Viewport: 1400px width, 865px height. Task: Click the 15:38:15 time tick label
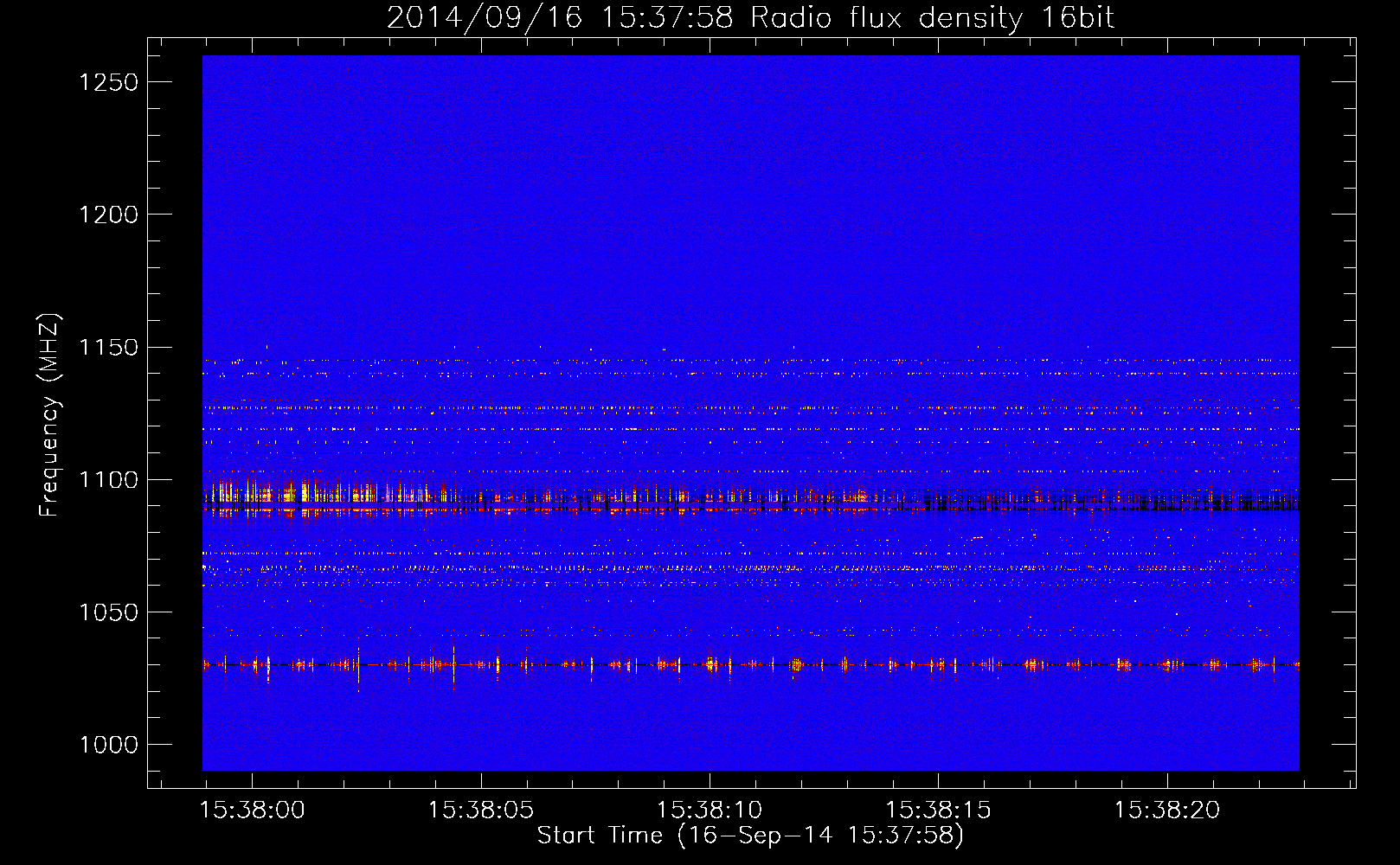click(x=938, y=811)
